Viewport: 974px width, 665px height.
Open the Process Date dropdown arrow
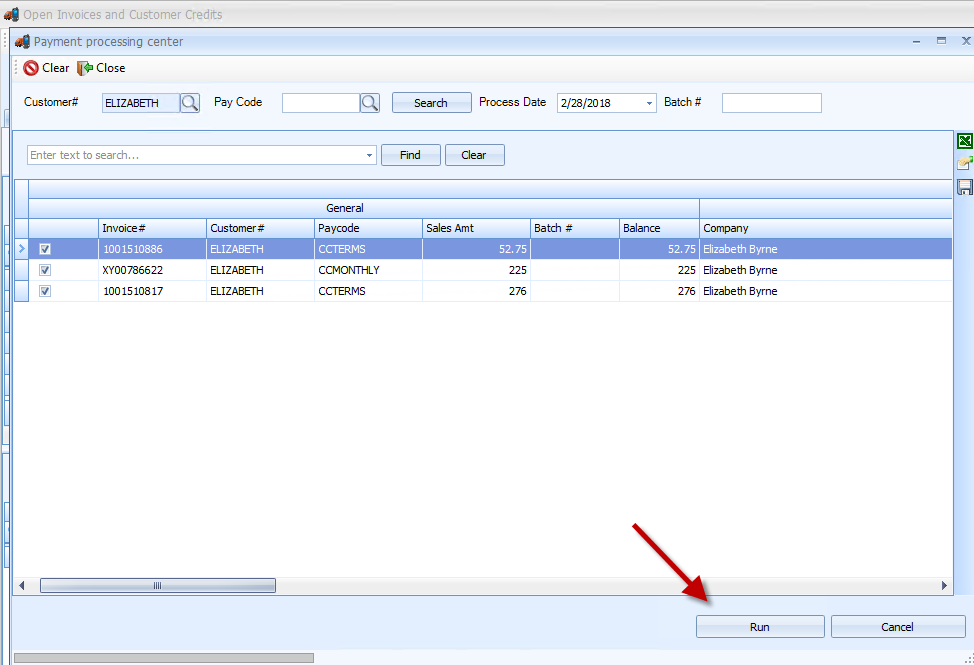click(x=649, y=103)
